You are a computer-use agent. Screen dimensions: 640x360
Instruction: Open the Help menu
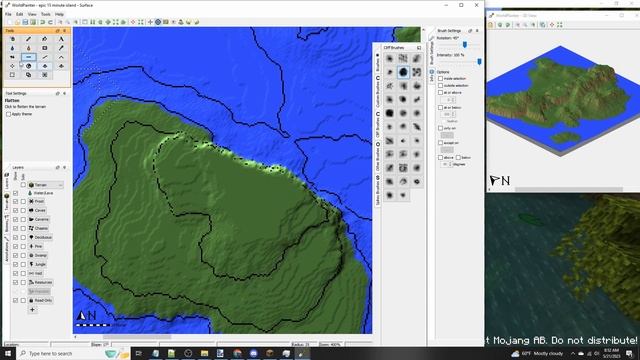coord(59,14)
